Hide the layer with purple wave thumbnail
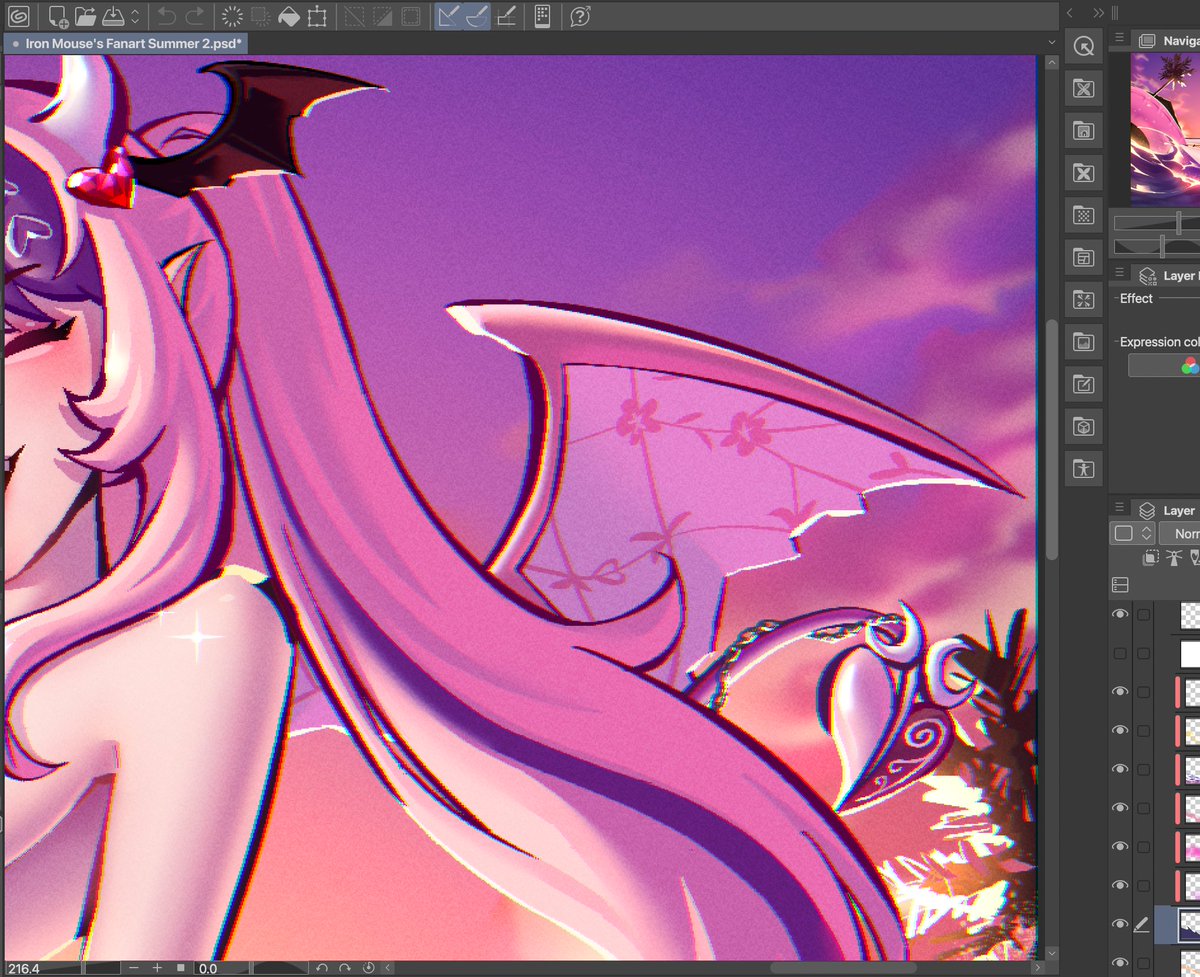The width and height of the screenshot is (1200, 977). [1120, 769]
